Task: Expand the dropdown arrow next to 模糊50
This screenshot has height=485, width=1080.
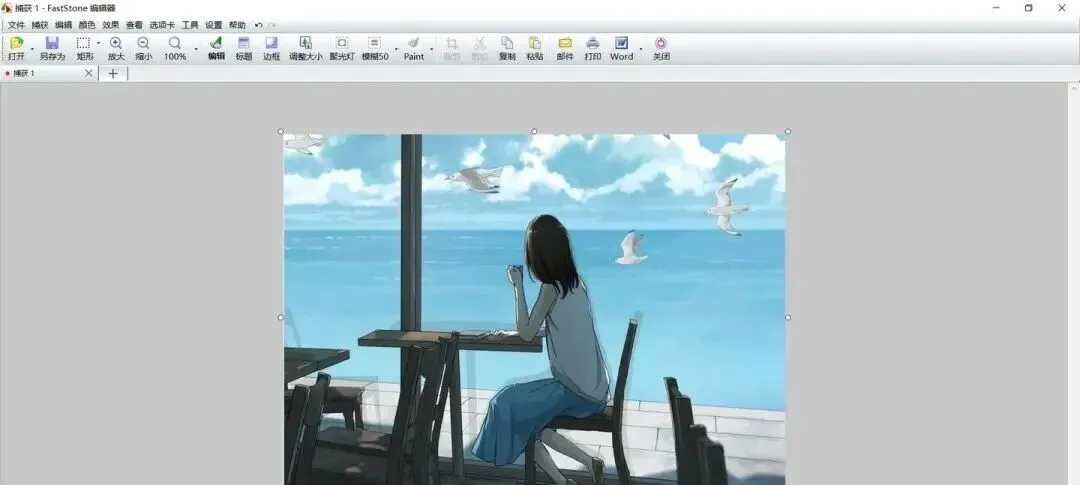Action: click(x=396, y=48)
